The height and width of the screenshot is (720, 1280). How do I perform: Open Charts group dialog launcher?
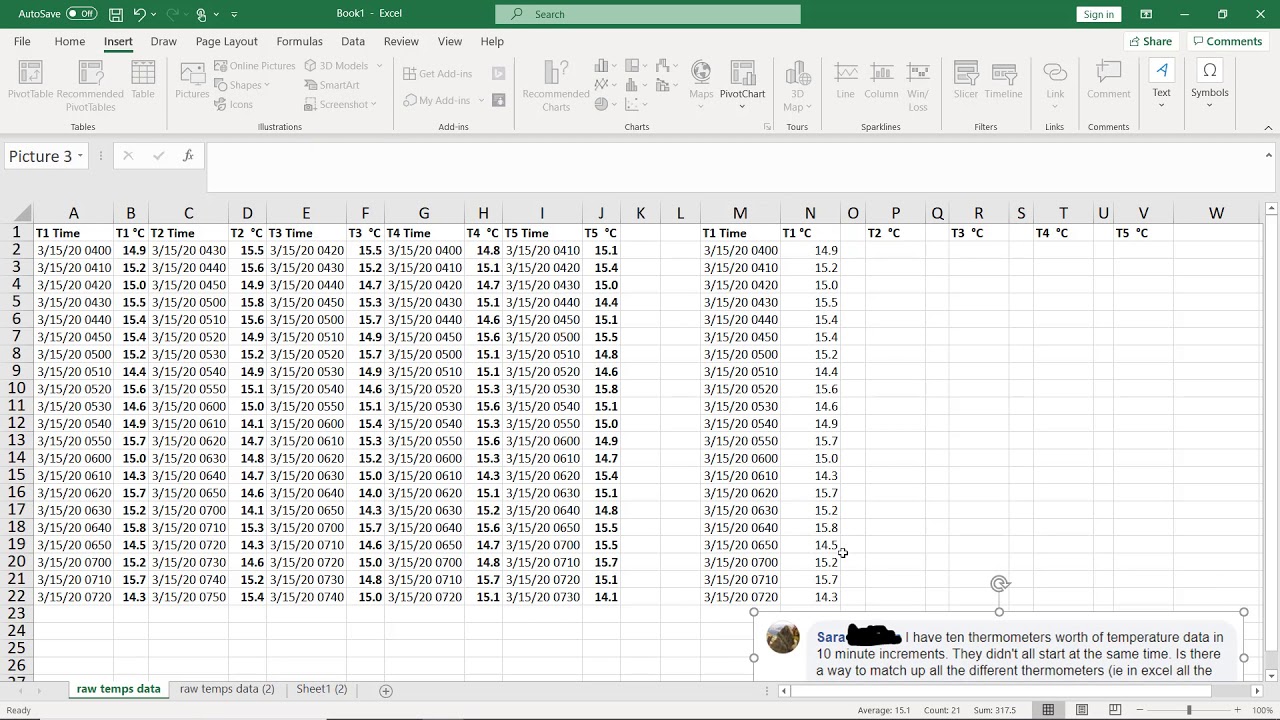(768, 127)
